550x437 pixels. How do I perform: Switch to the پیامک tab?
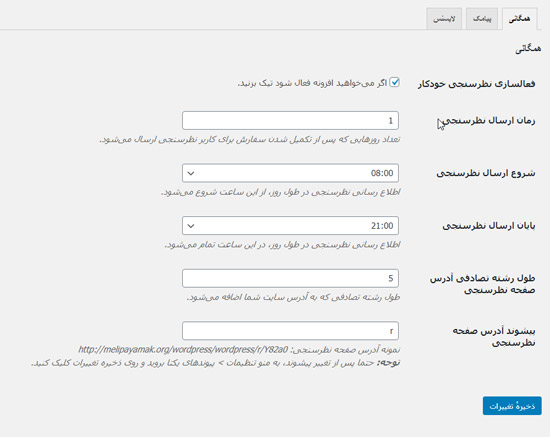click(x=482, y=19)
